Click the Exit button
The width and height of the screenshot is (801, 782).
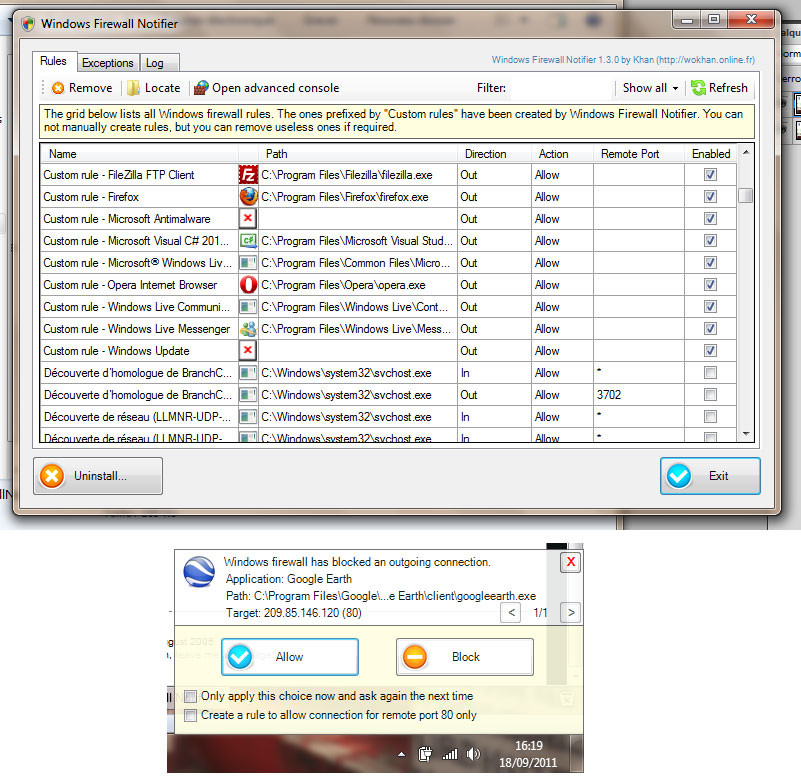coord(710,476)
